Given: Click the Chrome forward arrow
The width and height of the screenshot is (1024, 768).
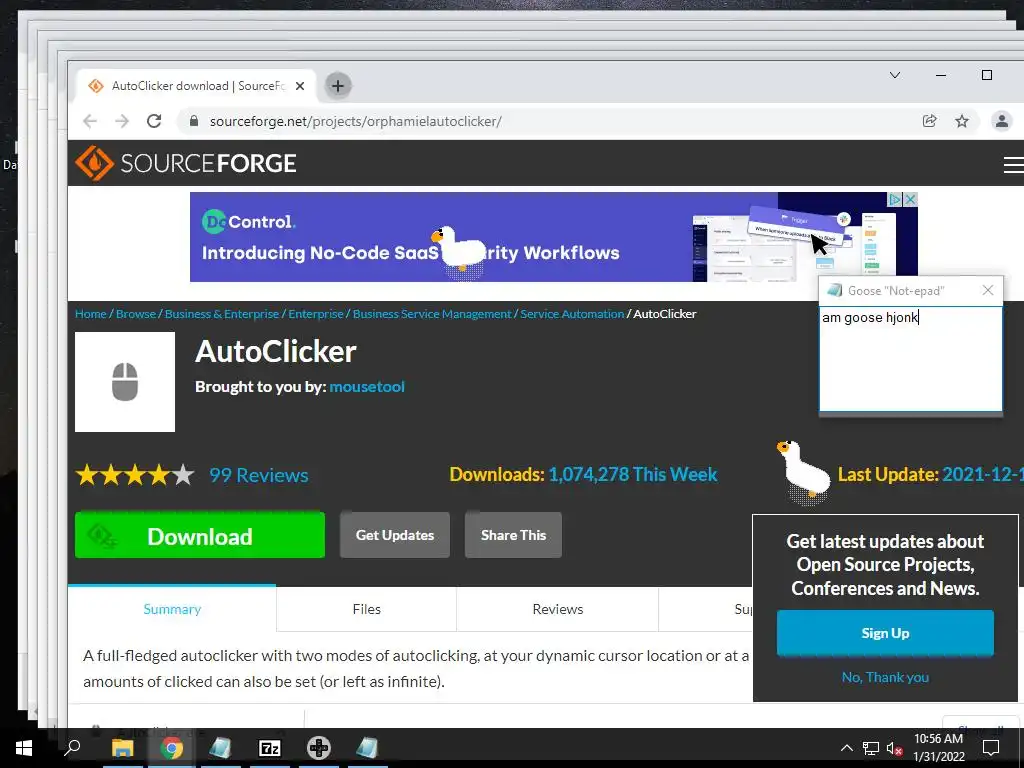Looking at the screenshot, I should click(x=122, y=121).
